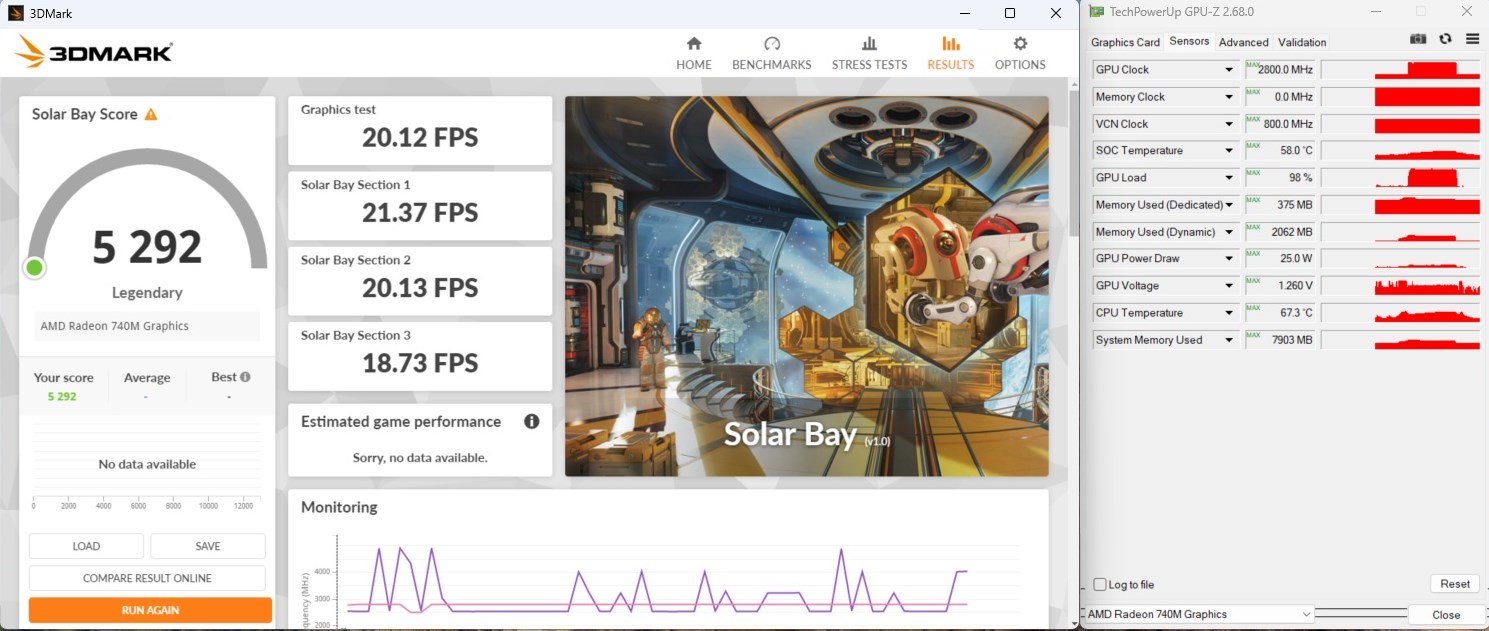Viewport: 1489px width, 631px height.
Task: Expand Memory Used (Dynamic) dropdown
Action: 1229,232
